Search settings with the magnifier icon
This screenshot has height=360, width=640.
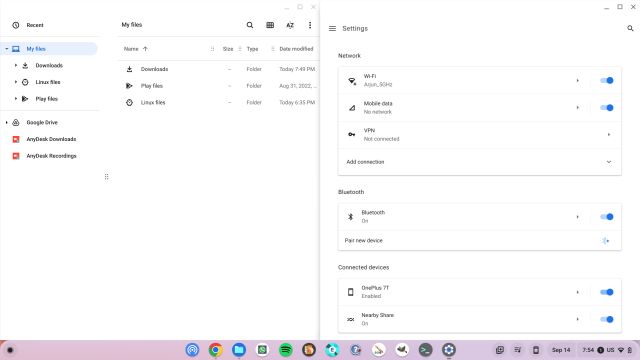[630, 28]
